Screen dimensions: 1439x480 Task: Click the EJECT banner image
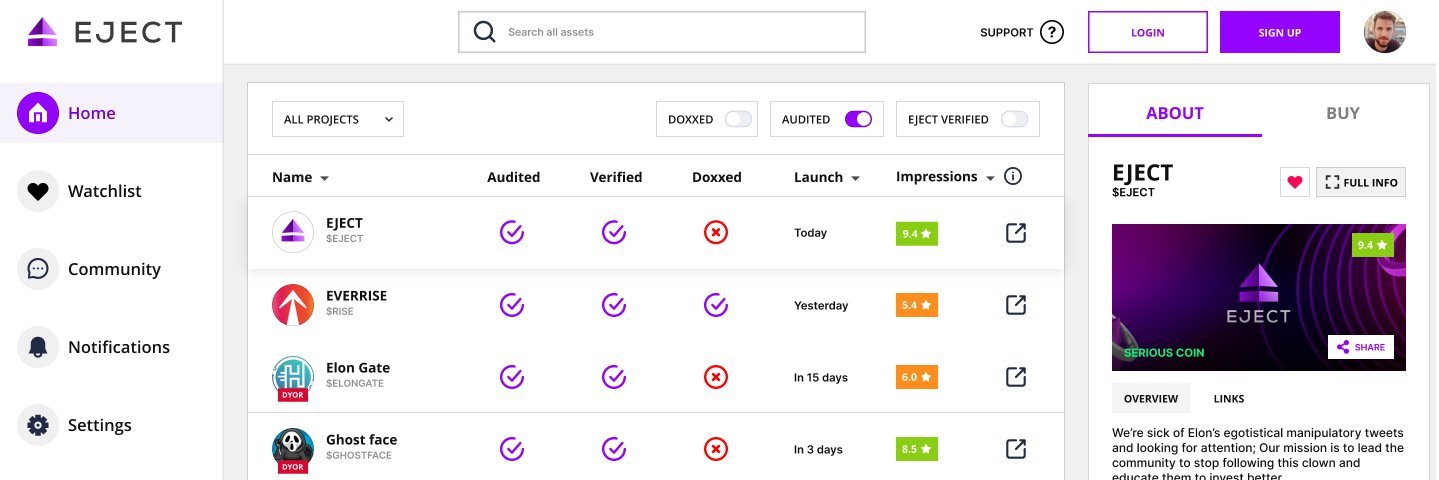pos(1259,297)
